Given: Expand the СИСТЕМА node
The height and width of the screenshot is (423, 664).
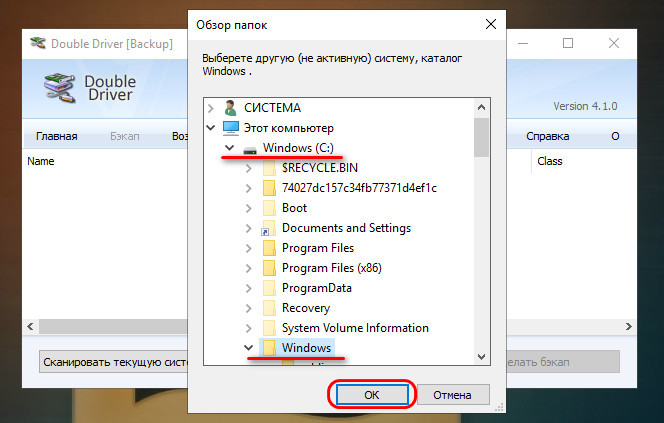Looking at the screenshot, I should [x=210, y=108].
